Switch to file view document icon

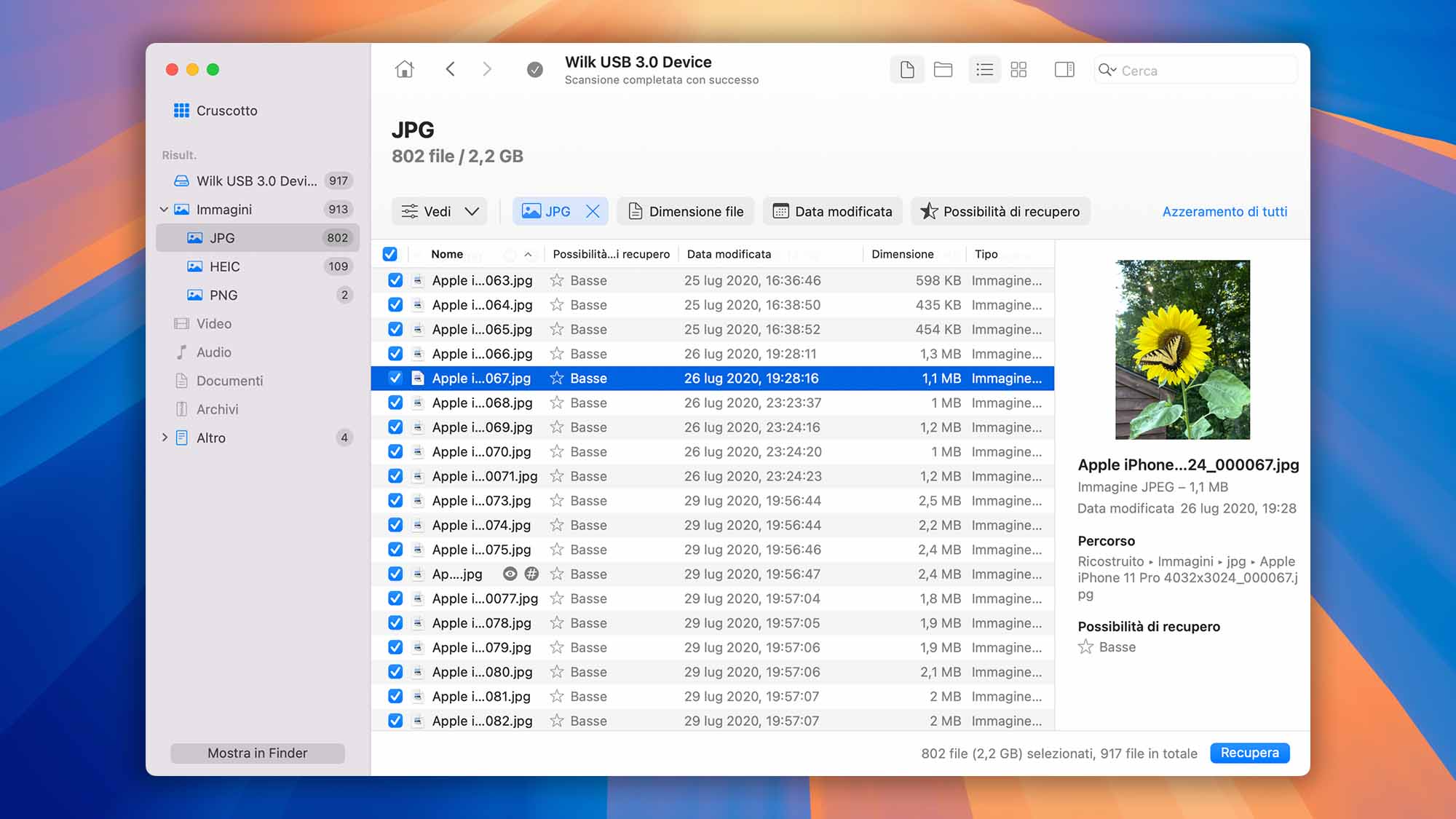(907, 70)
